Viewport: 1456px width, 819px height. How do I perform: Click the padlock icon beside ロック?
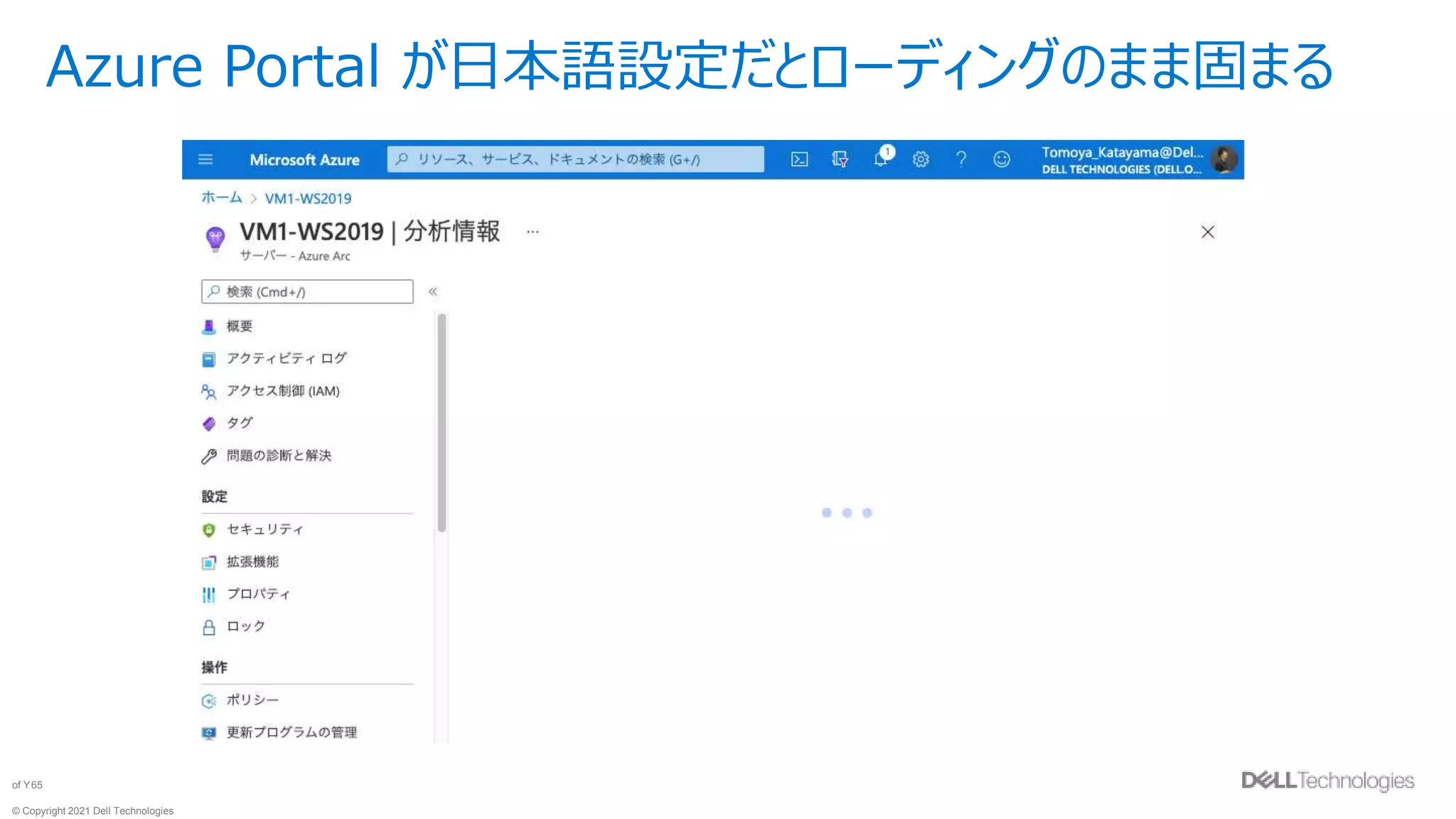208,627
